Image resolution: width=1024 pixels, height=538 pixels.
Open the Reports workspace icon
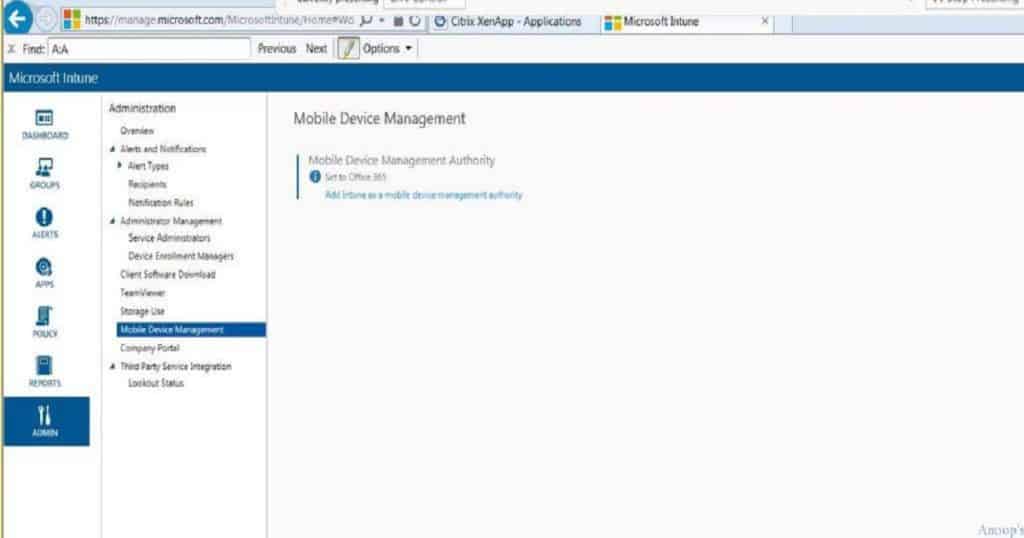45,372
